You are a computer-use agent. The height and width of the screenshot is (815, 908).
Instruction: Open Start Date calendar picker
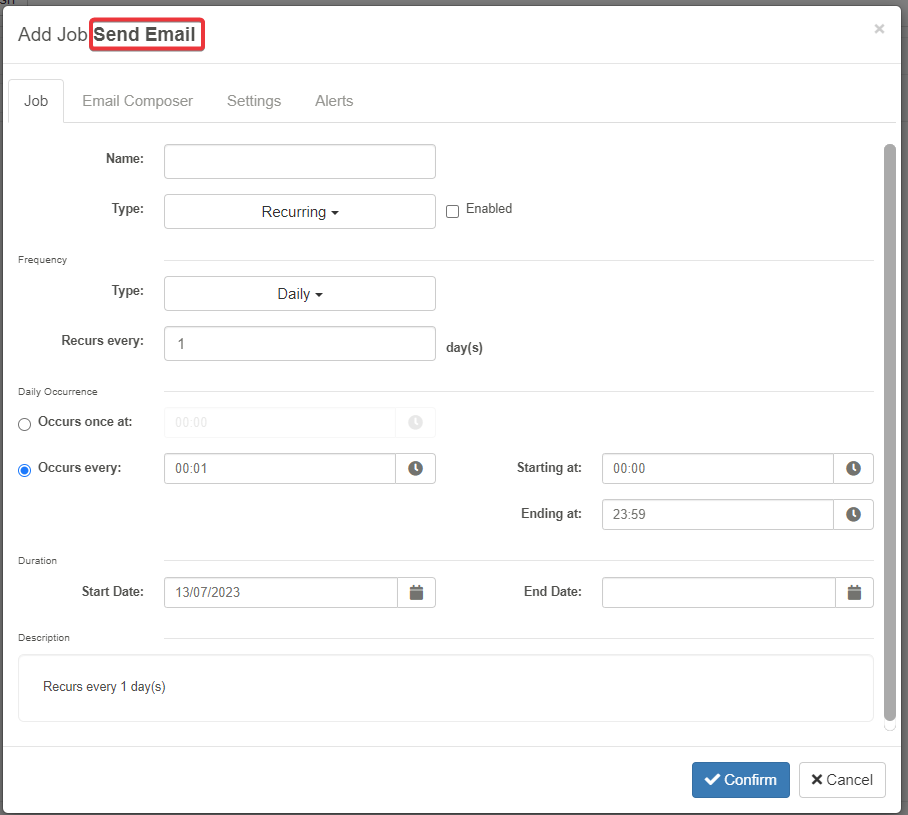pos(416,592)
